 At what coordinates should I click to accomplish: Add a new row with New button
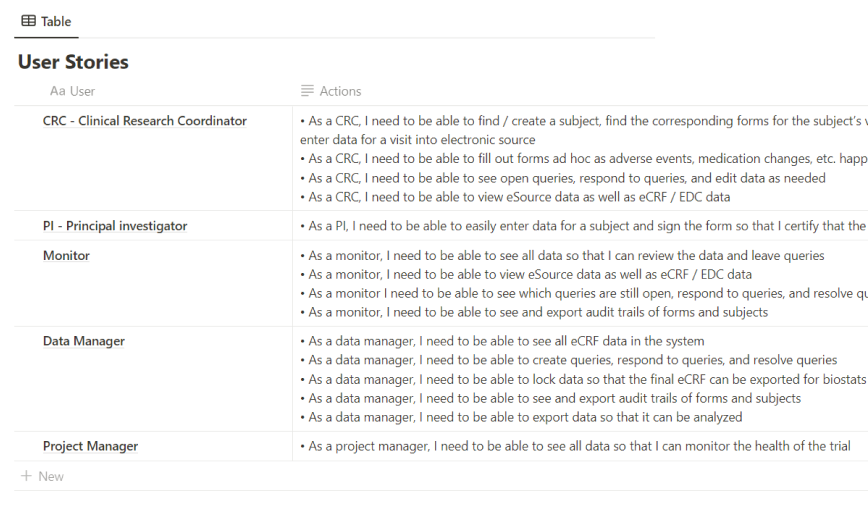coord(50,476)
